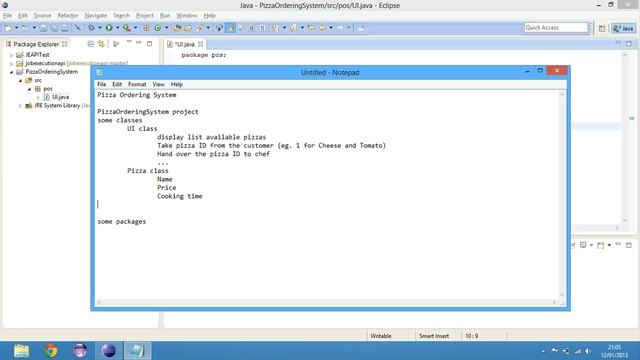Viewport: 640px width, 360px height.
Task: Open Package Explorer View Menu triangle
Action: tap(129, 42)
